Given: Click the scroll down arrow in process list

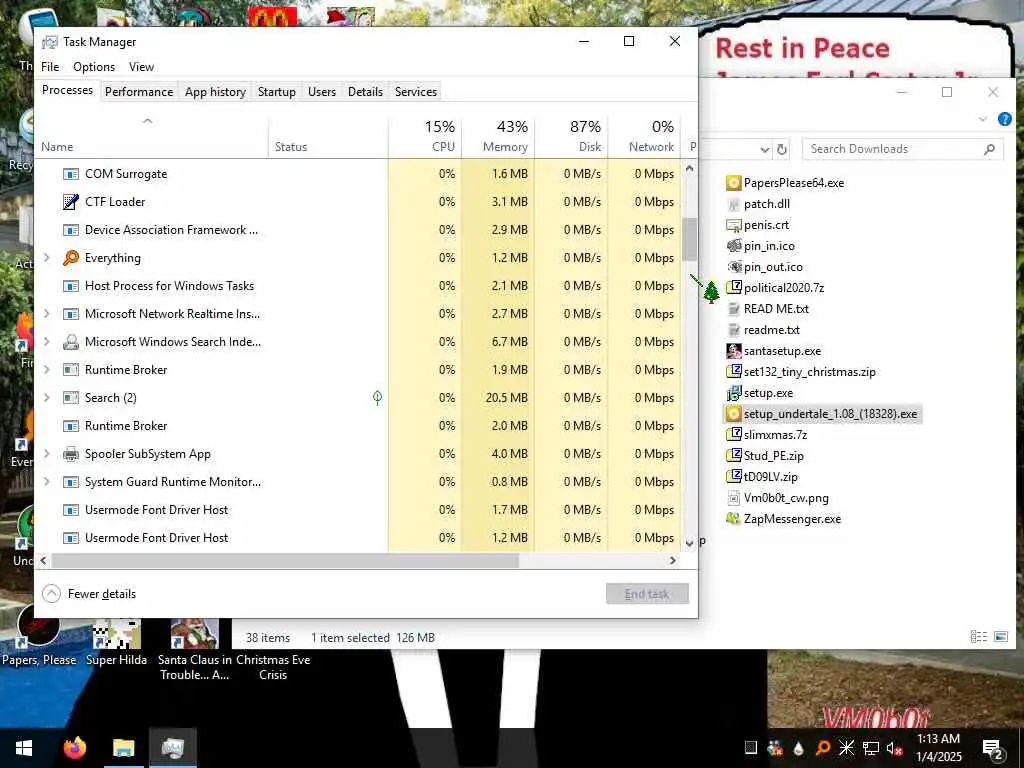Looking at the screenshot, I should tap(690, 543).
